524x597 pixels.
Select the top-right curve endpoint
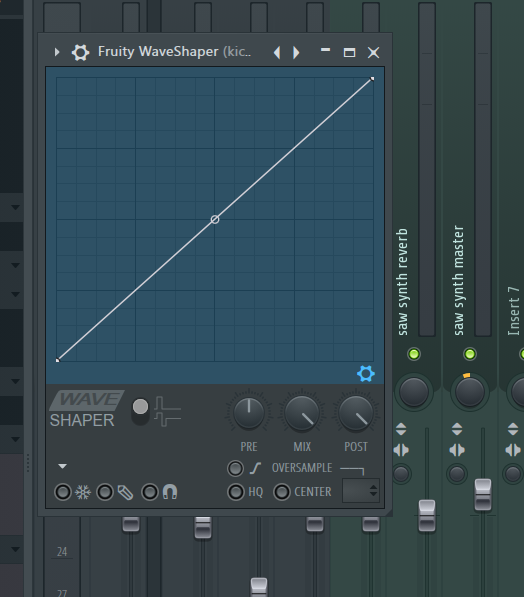372,79
